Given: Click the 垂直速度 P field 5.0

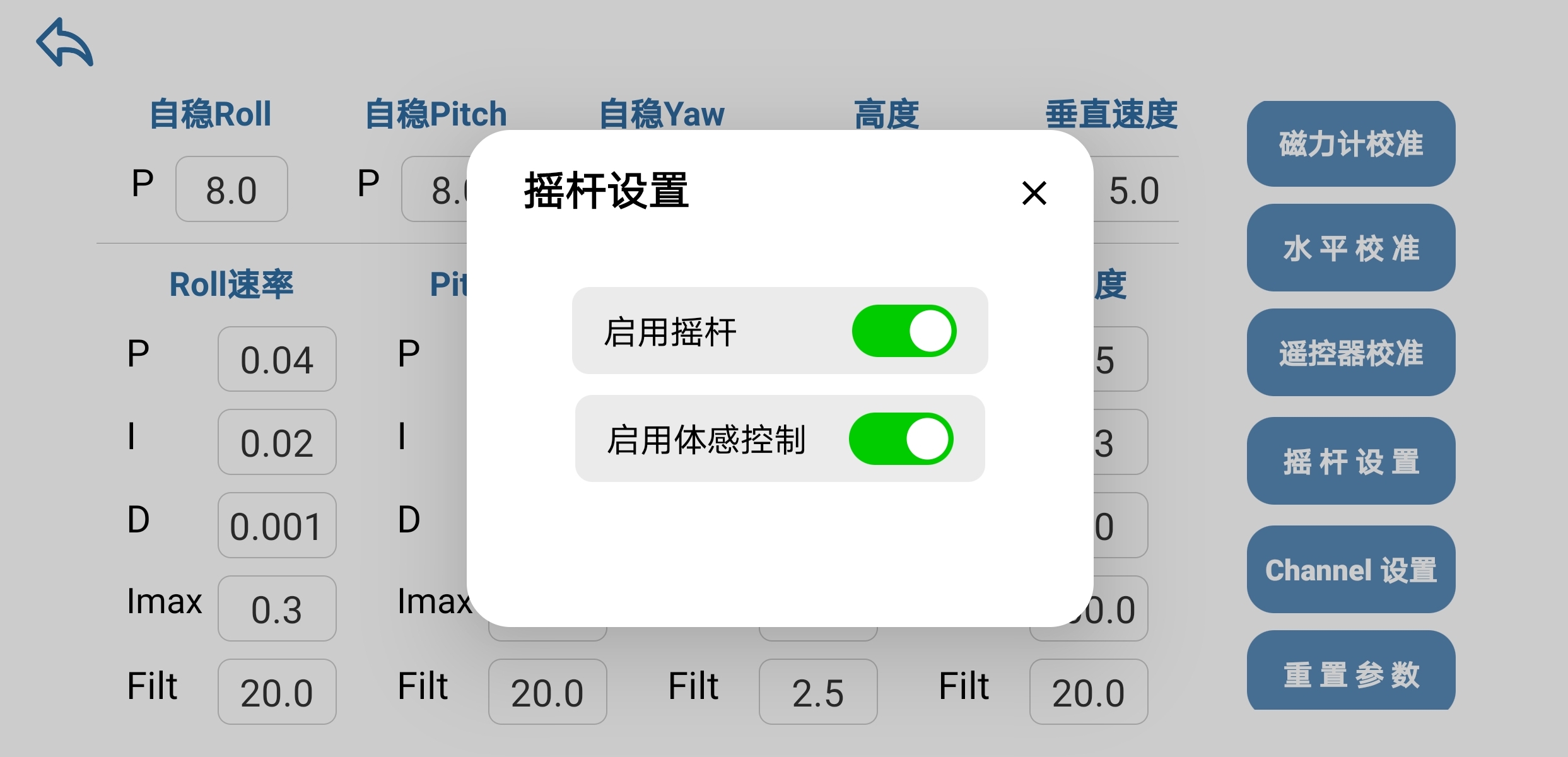Looking at the screenshot, I should (x=1135, y=189).
